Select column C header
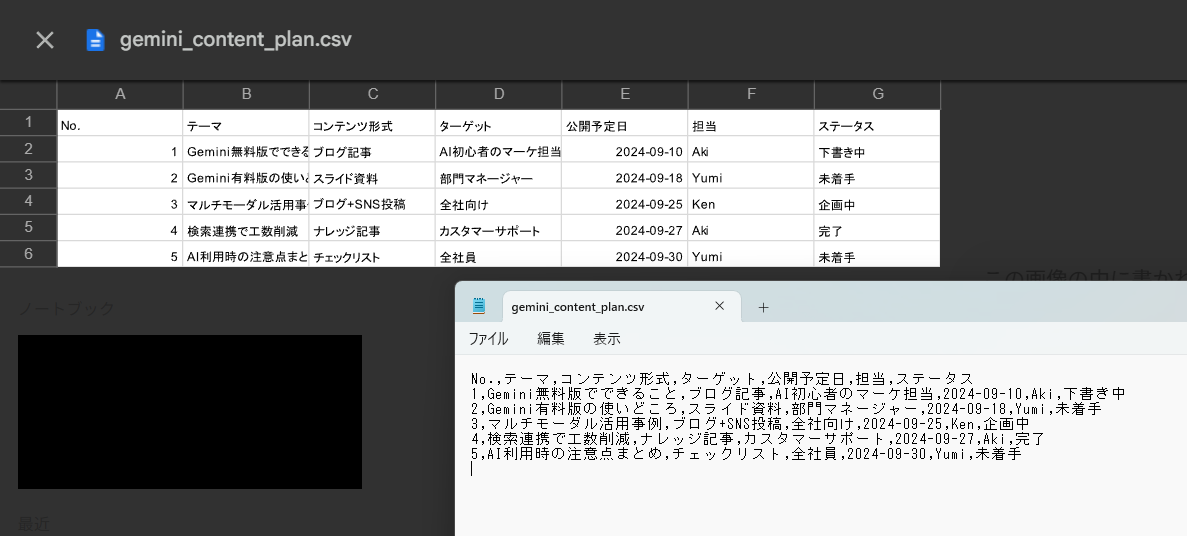Screen dimensions: 1187x536 372,95
